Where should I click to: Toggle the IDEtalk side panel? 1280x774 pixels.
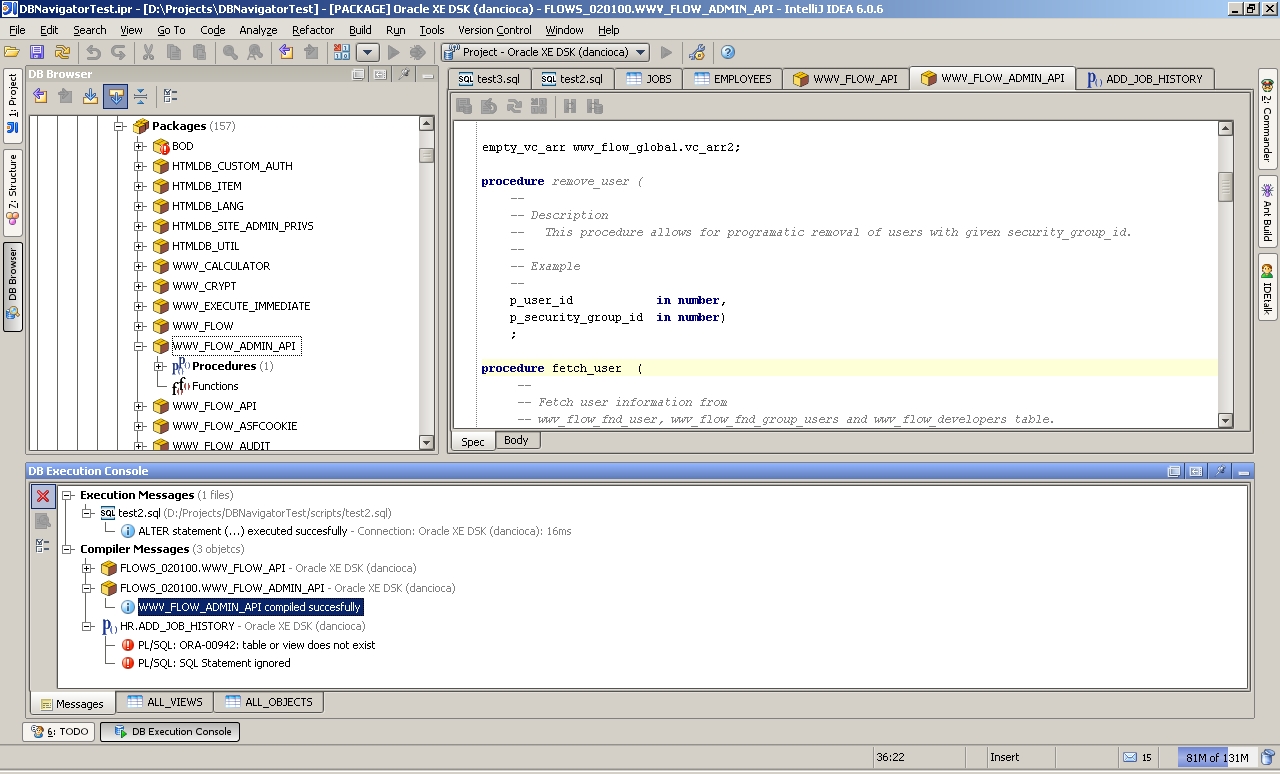point(1267,287)
